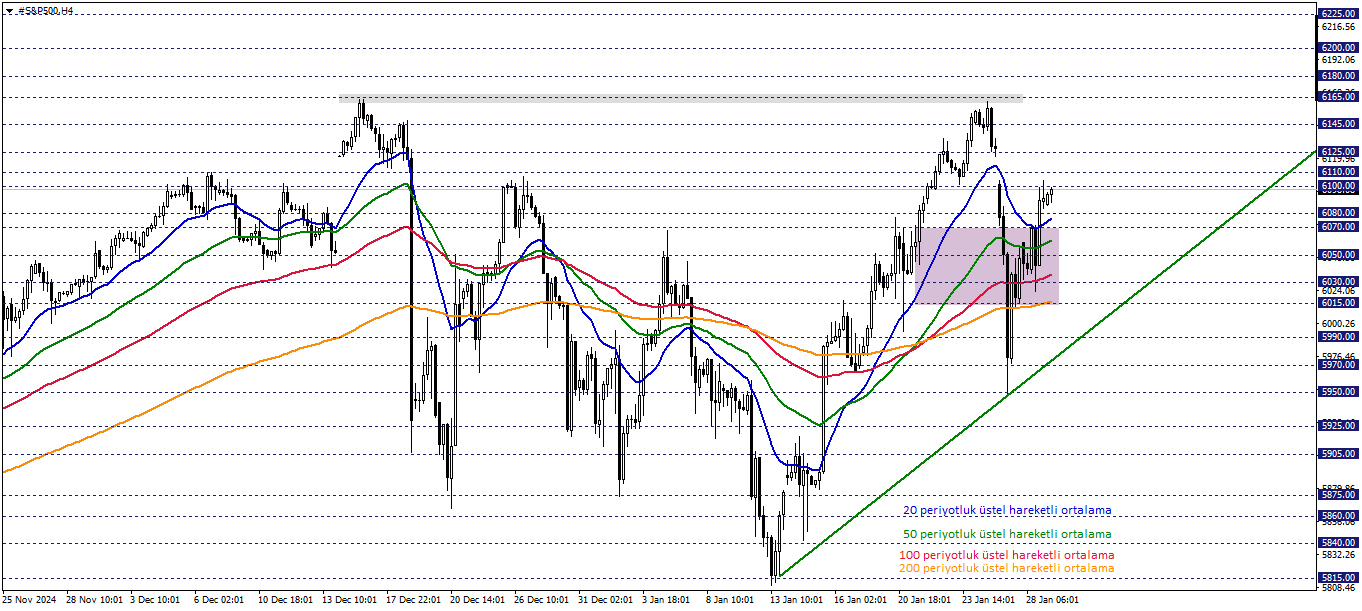Click the 6080.00 price level label
This screenshot has height=611, width=1362.
point(1338,213)
